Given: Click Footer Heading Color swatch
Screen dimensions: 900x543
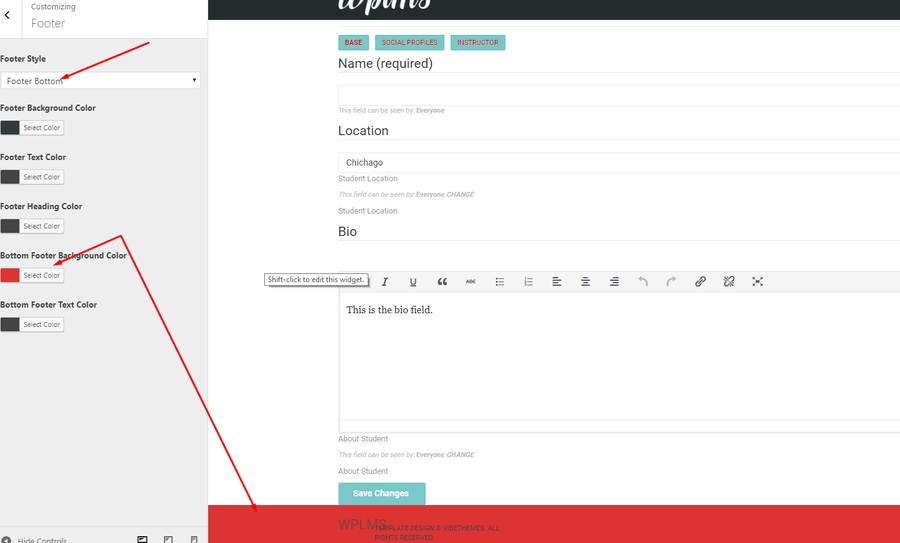Looking at the screenshot, I should [x=10, y=226].
